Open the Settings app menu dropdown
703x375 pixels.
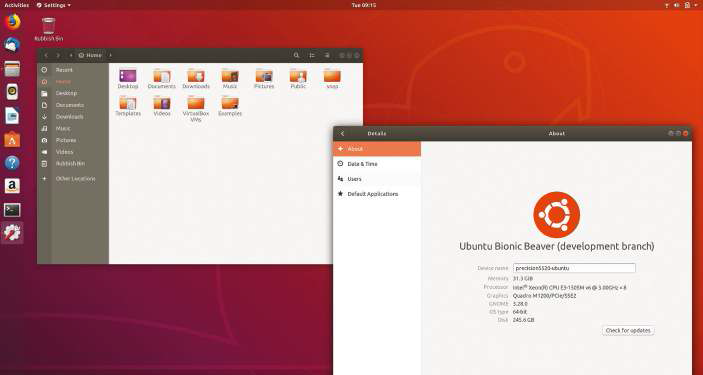(x=53, y=5)
